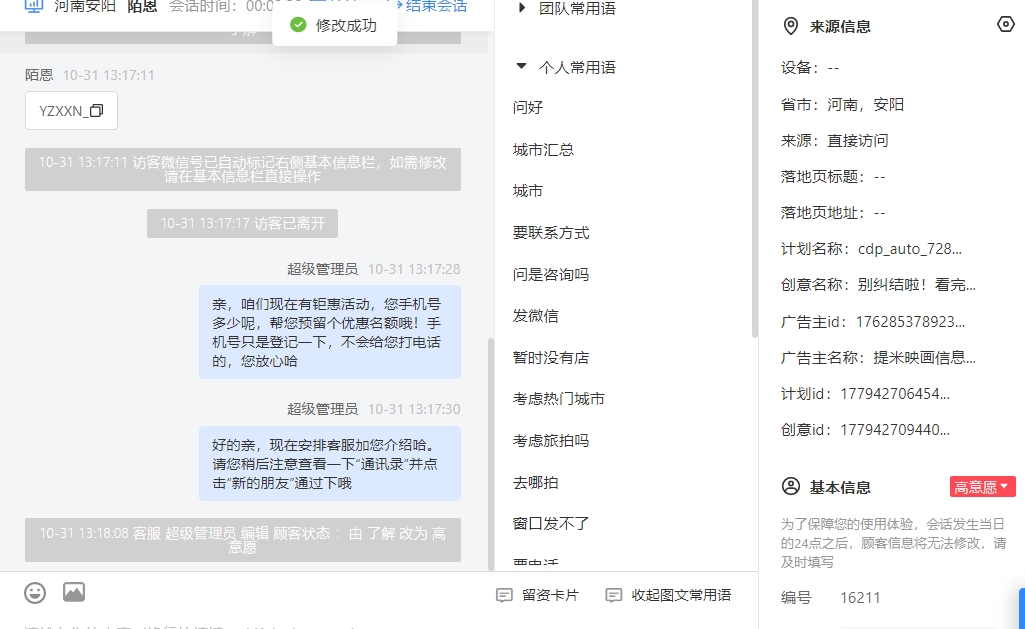
Task: Click 收起图文常用语 to collapse phrases
Action: point(668,596)
